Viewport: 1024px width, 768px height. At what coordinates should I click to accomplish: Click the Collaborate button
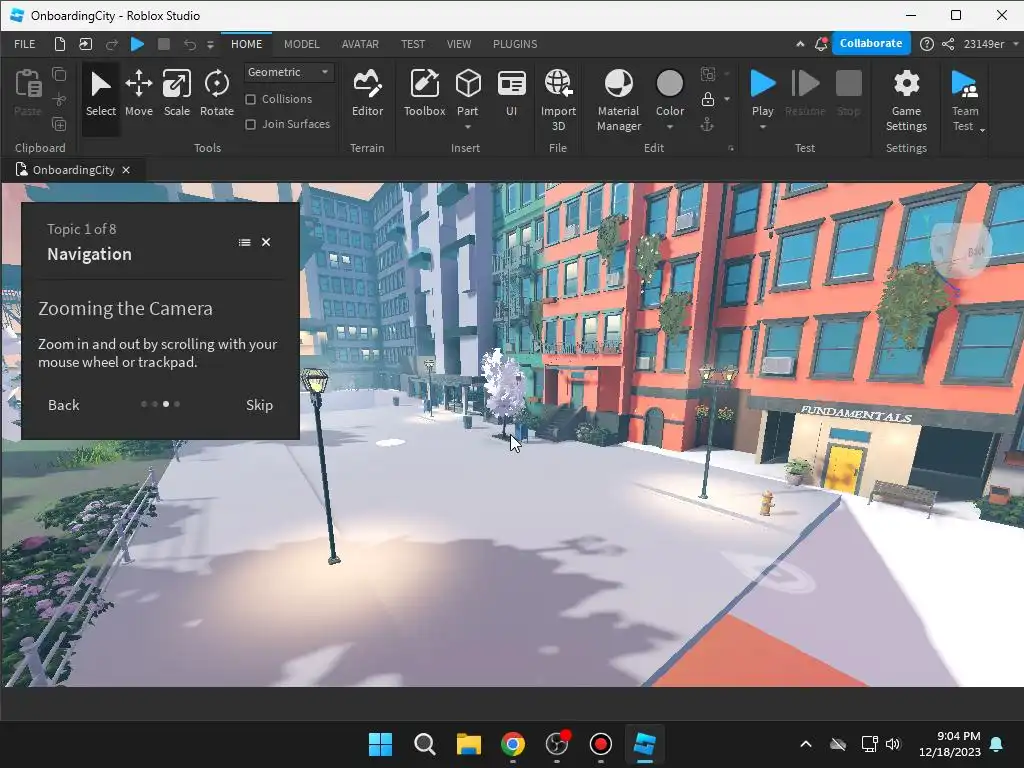click(x=871, y=43)
